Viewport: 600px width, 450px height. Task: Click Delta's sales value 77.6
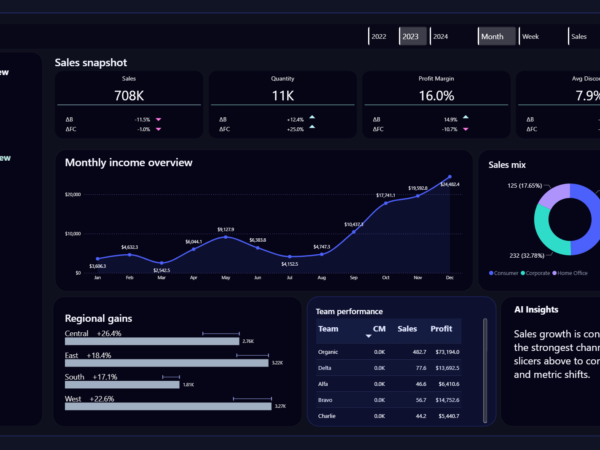[421, 368]
